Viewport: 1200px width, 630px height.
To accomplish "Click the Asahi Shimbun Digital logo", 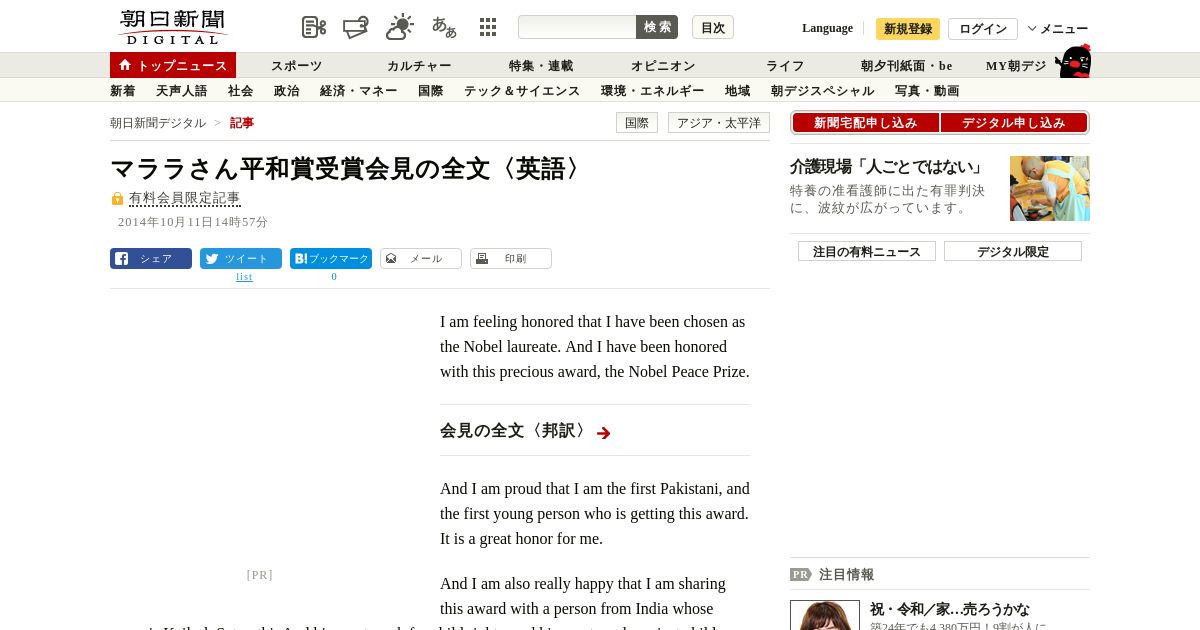I will coord(173,27).
